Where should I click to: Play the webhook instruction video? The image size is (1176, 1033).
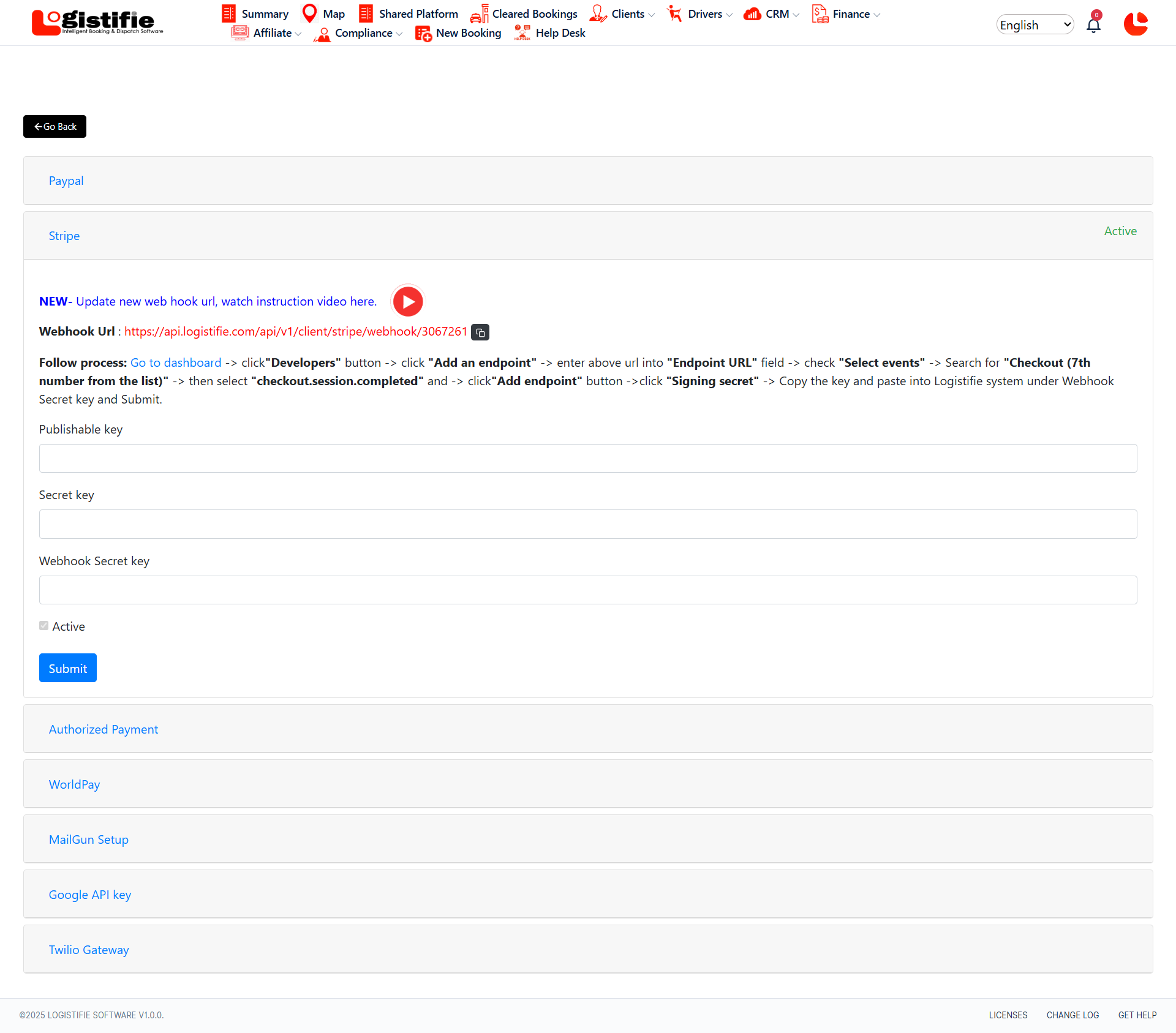click(408, 301)
